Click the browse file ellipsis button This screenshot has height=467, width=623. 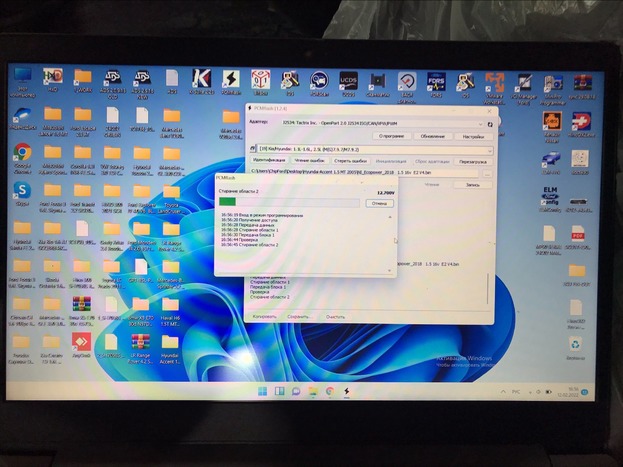coord(487,172)
